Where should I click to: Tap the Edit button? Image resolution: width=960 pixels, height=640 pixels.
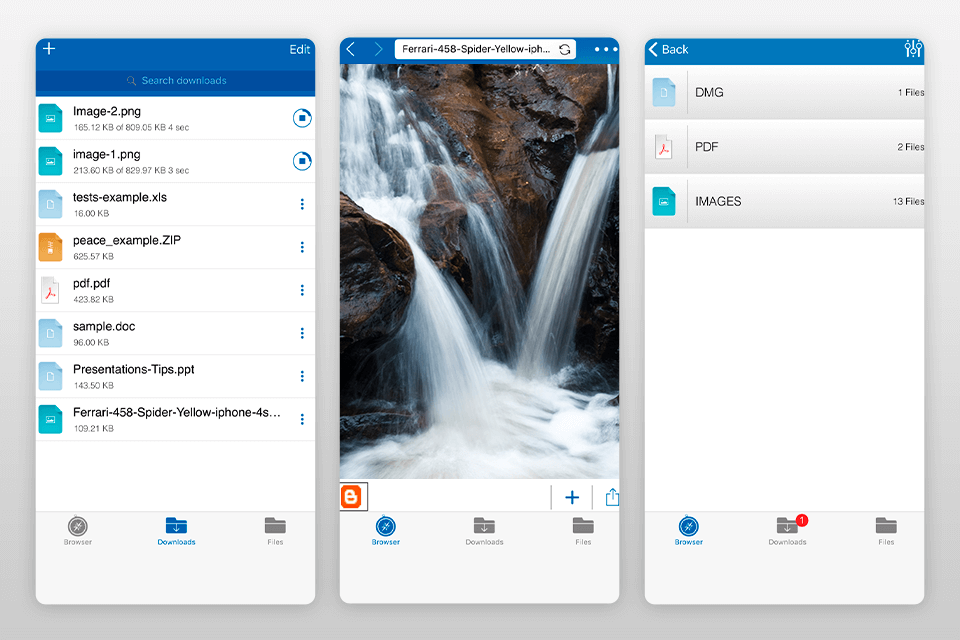(x=299, y=48)
